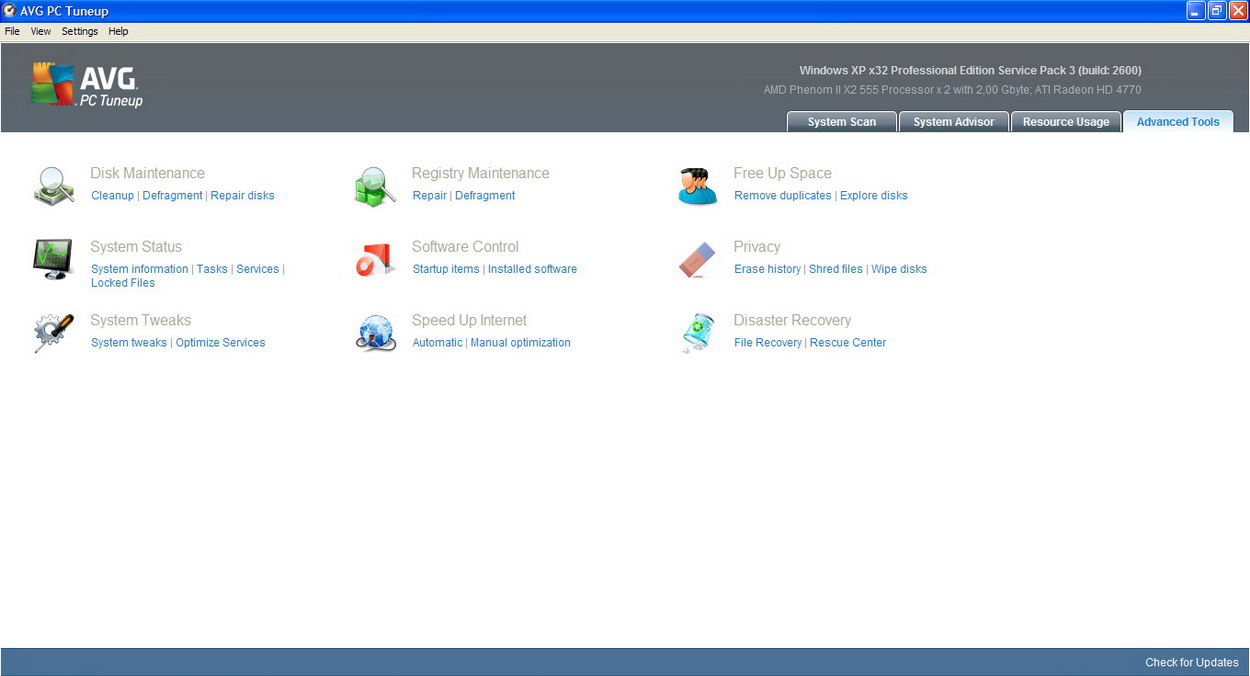Launch Erase history tool
Image resolution: width=1250 pixels, height=676 pixels.
[767, 269]
